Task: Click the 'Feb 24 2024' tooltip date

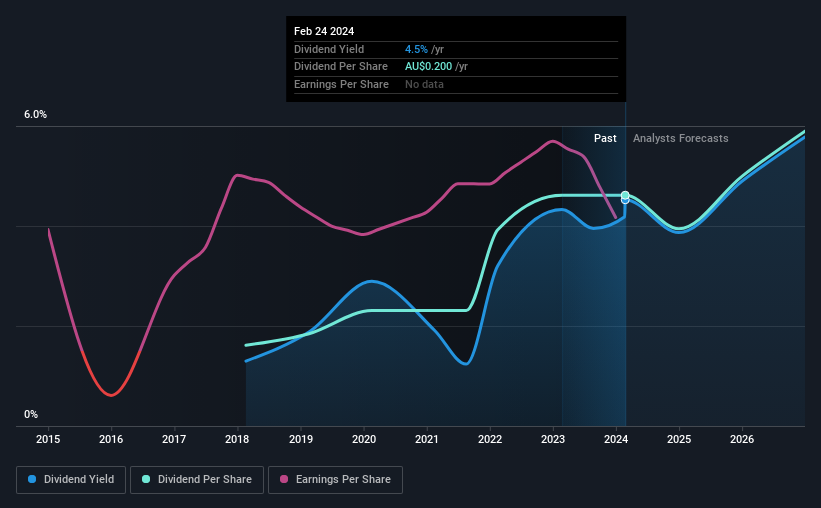Action: (324, 31)
